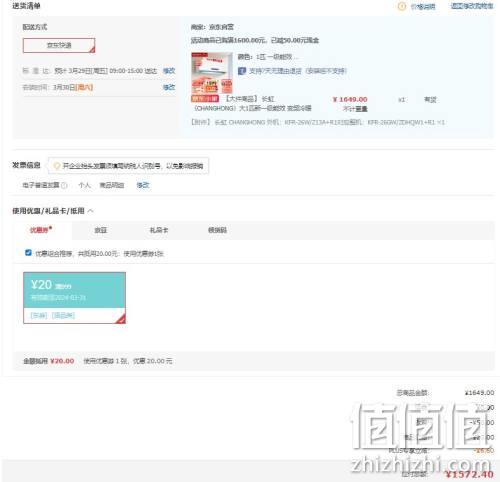Switch to the 京豆 tab
The image size is (500, 482).
(x=101, y=230)
